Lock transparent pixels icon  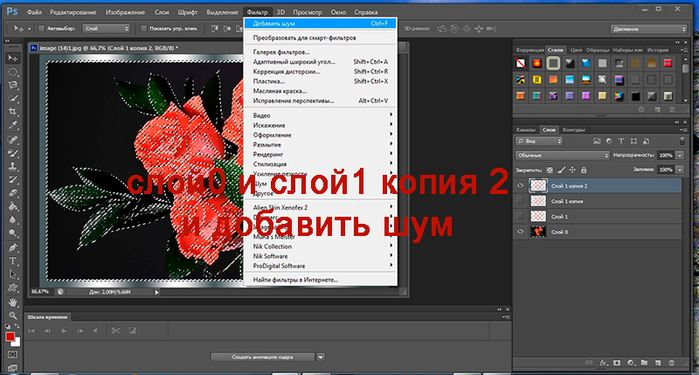550,170
